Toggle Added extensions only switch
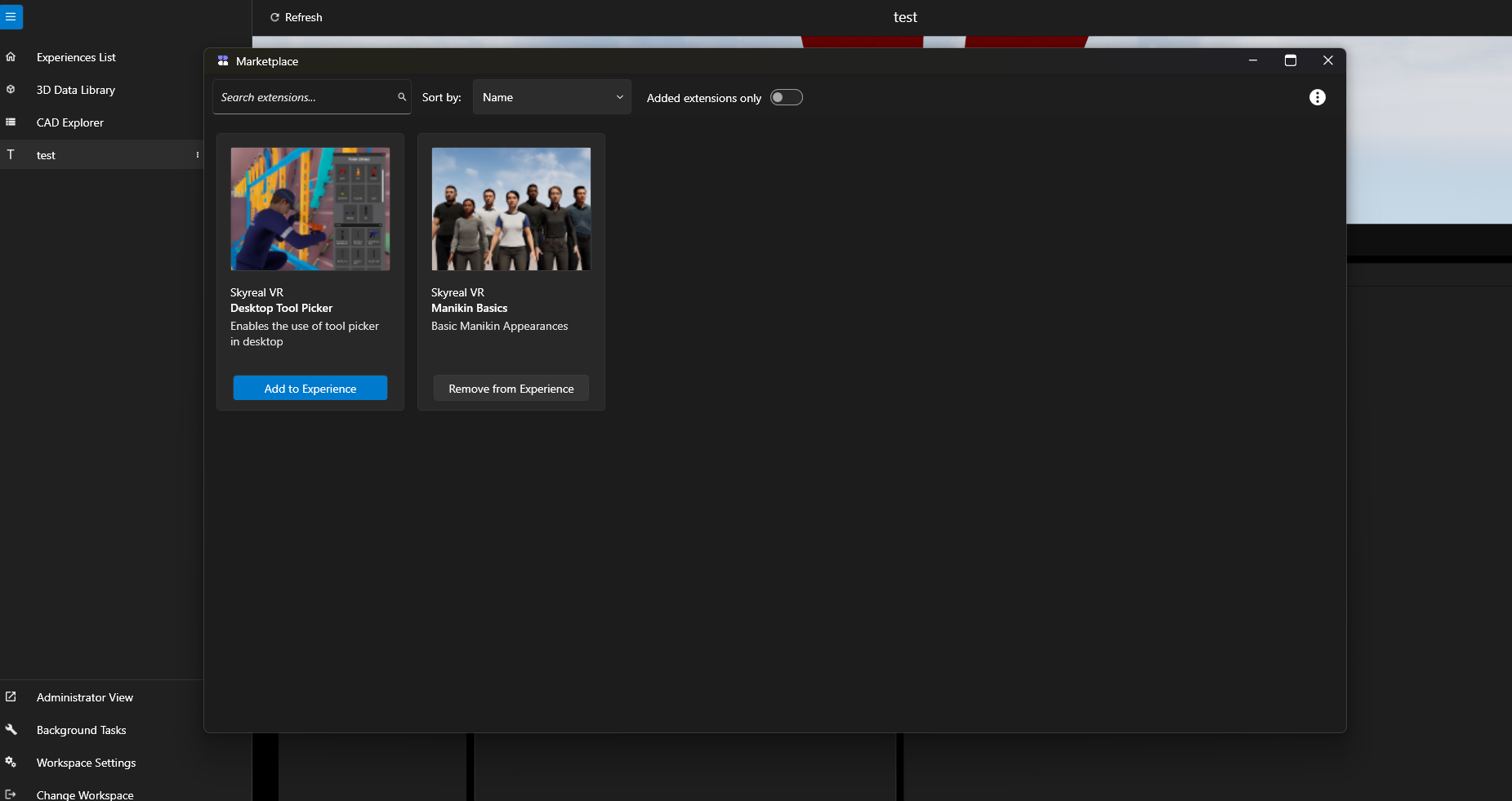The image size is (1512, 801). (x=786, y=98)
